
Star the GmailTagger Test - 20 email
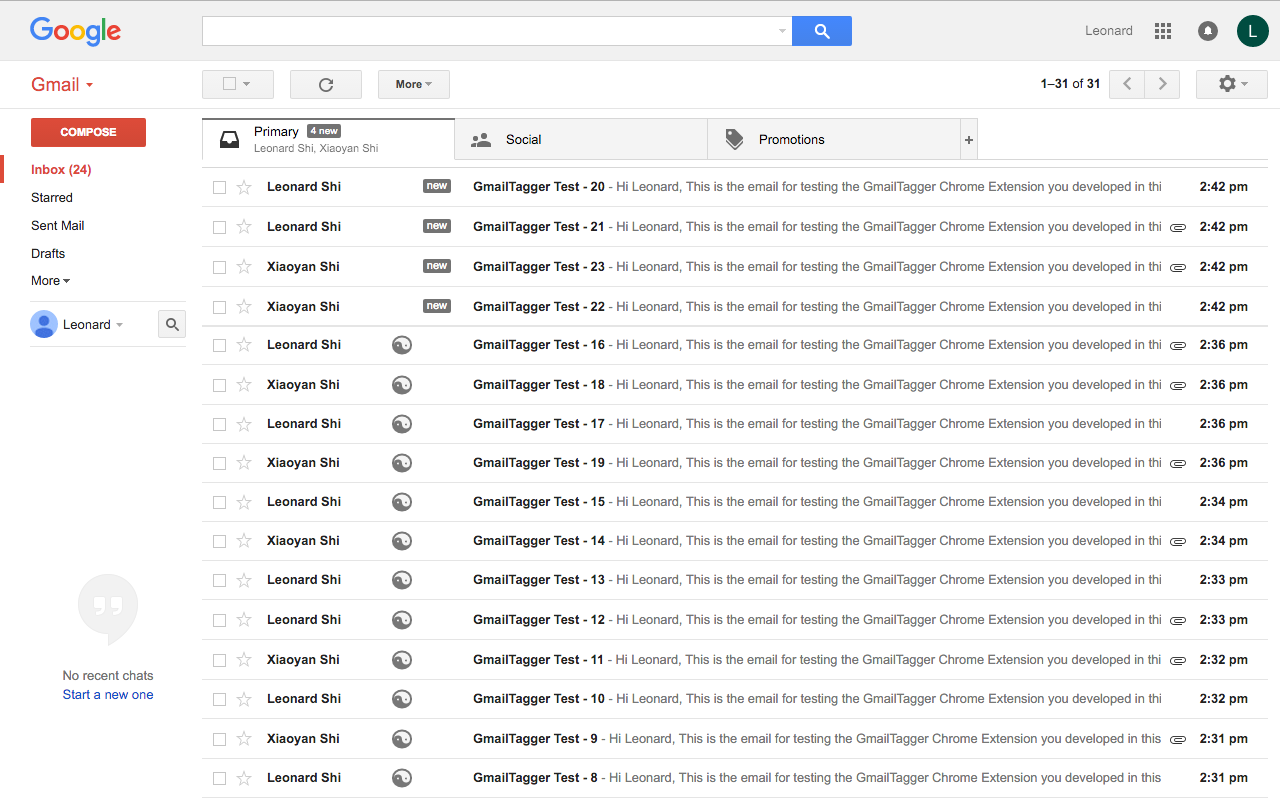pyautogui.click(x=244, y=187)
